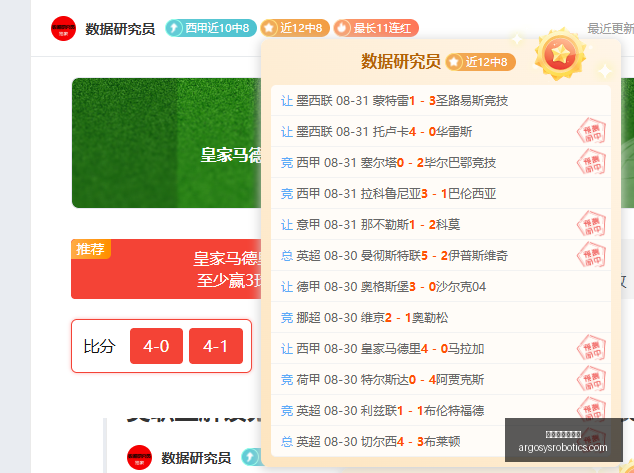Image resolution: width=634 pixels, height=473 pixels.
Task: Select the 奥格斯堡 3-0 沙尔克04 row
Action: [x=441, y=287]
